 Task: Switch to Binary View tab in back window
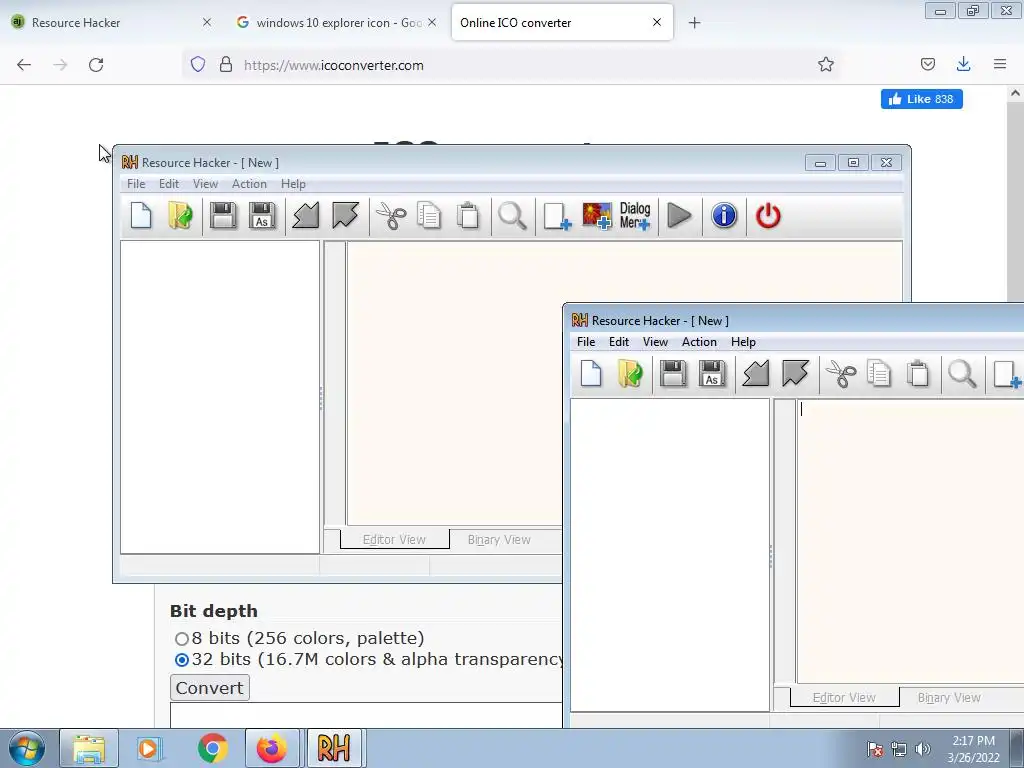tap(499, 539)
